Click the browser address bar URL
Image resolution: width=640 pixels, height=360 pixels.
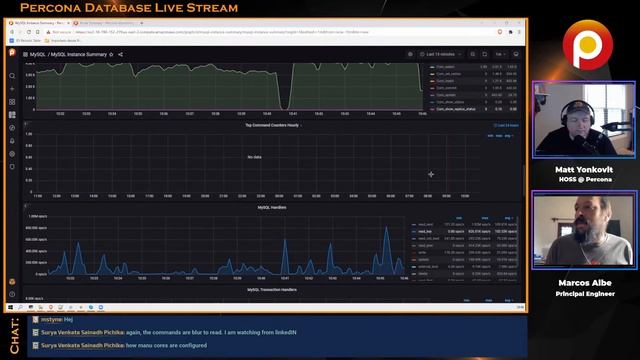(222, 32)
